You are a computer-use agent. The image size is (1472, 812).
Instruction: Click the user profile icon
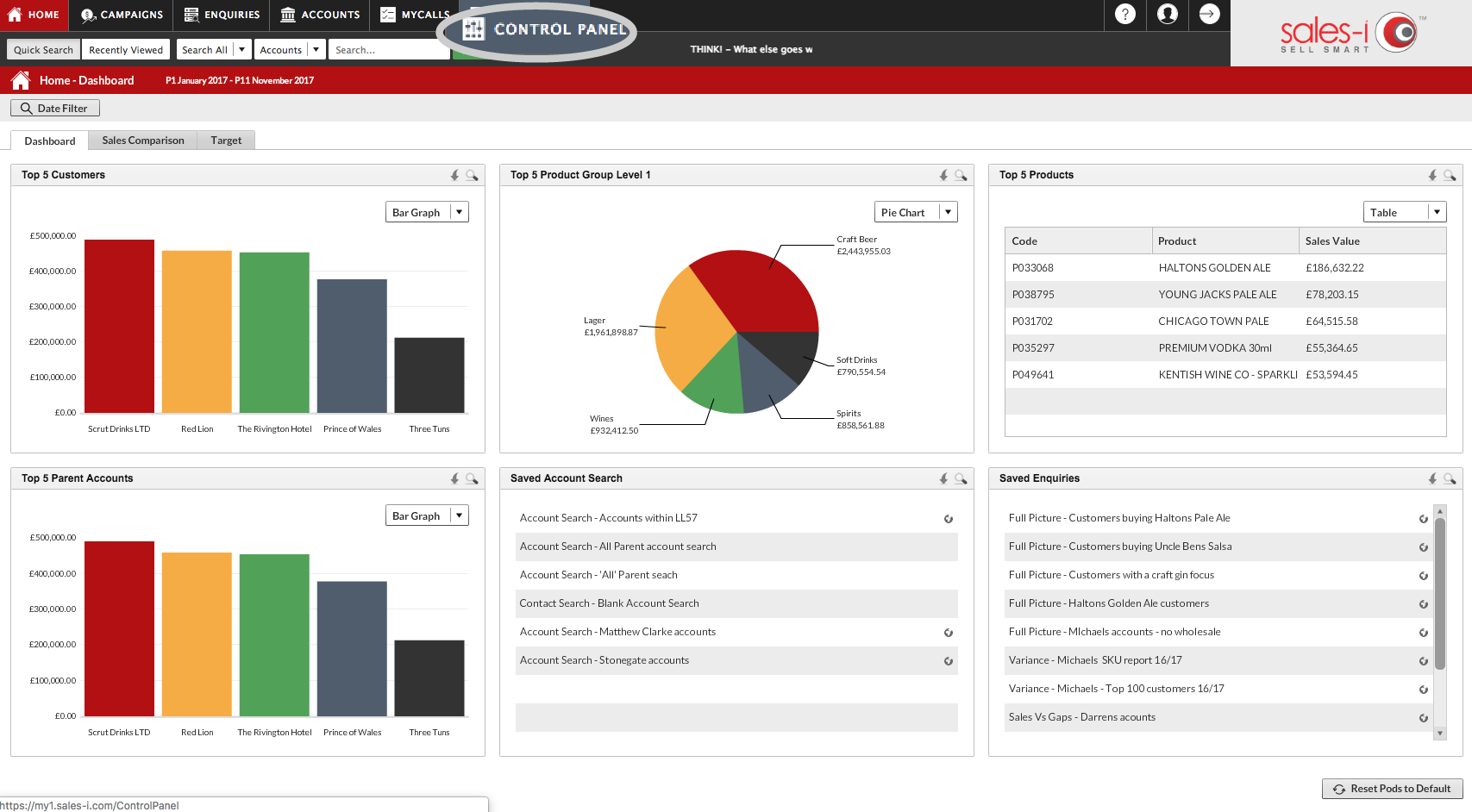pos(1168,15)
